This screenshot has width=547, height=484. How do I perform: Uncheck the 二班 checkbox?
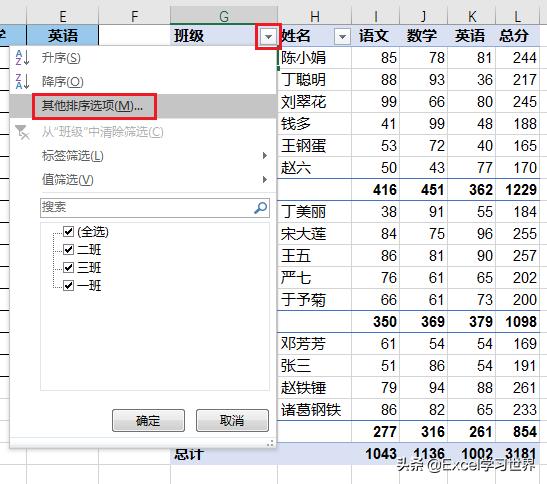[x=68, y=250]
